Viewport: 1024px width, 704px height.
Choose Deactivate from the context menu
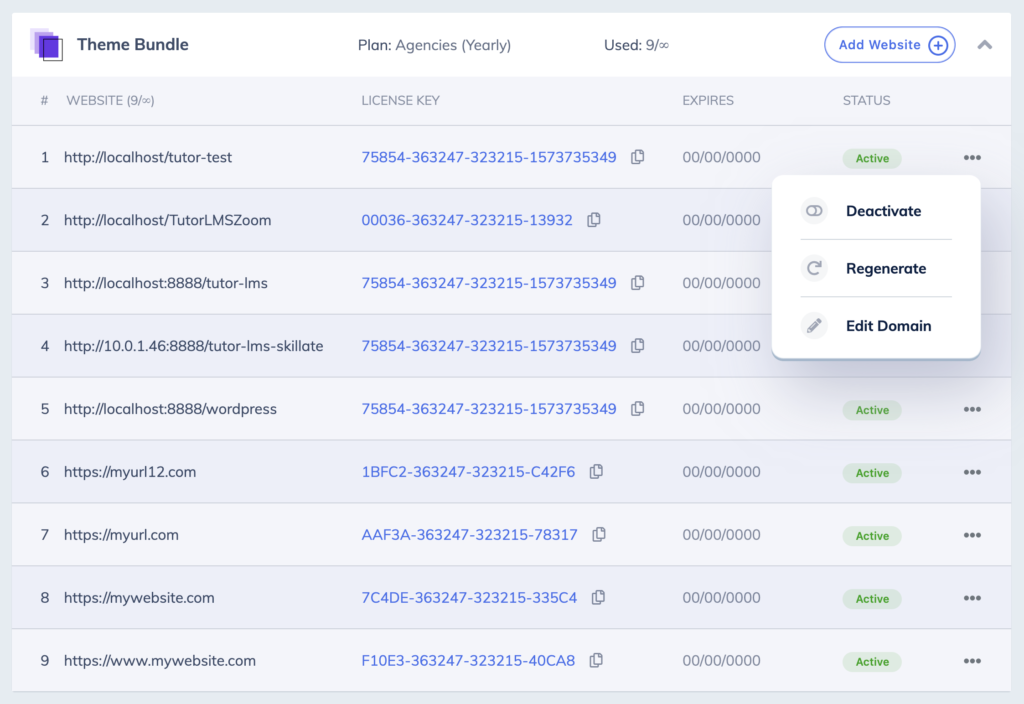pos(876,211)
